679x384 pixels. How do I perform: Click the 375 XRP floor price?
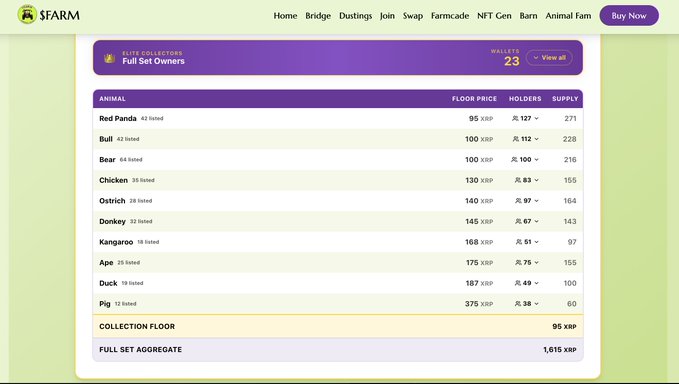click(479, 304)
